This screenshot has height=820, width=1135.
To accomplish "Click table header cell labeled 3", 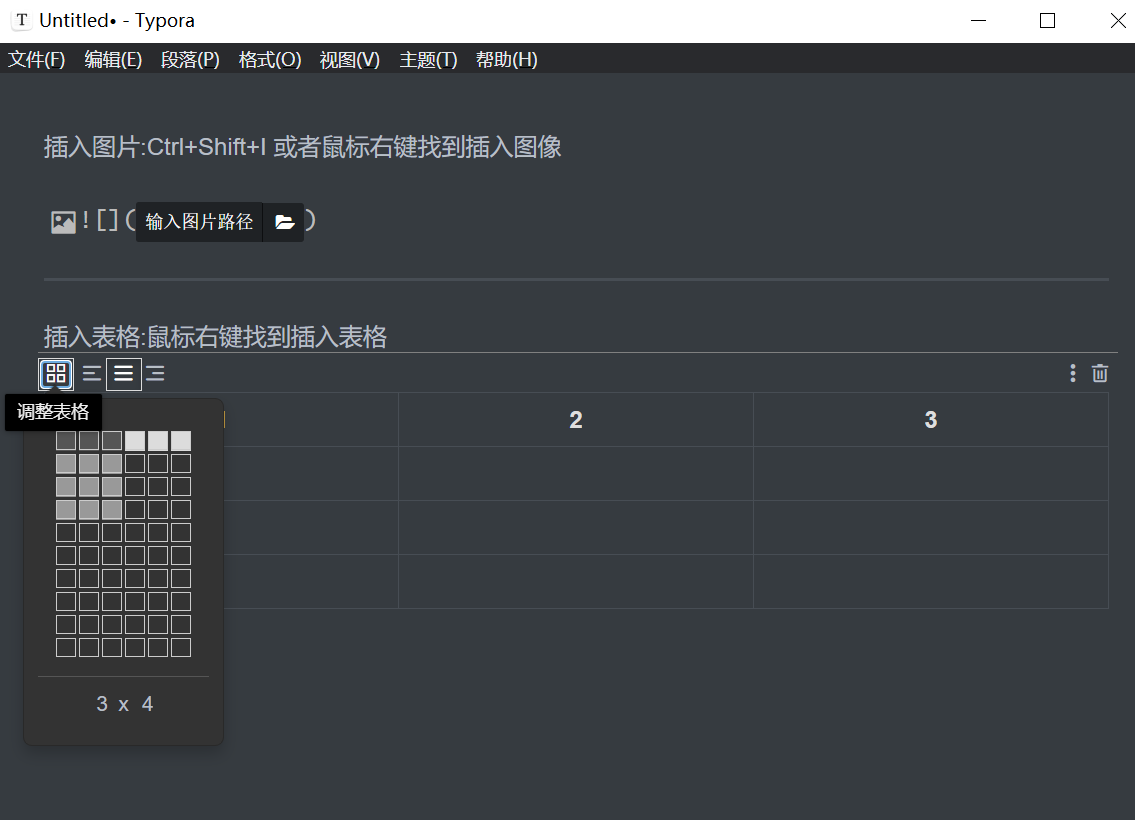I will (931, 420).
